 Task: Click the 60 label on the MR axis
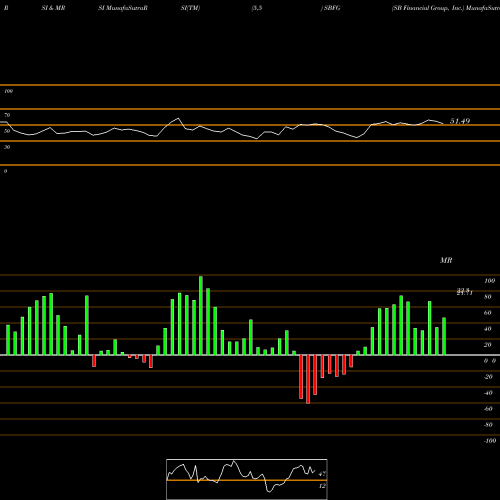point(488,313)
